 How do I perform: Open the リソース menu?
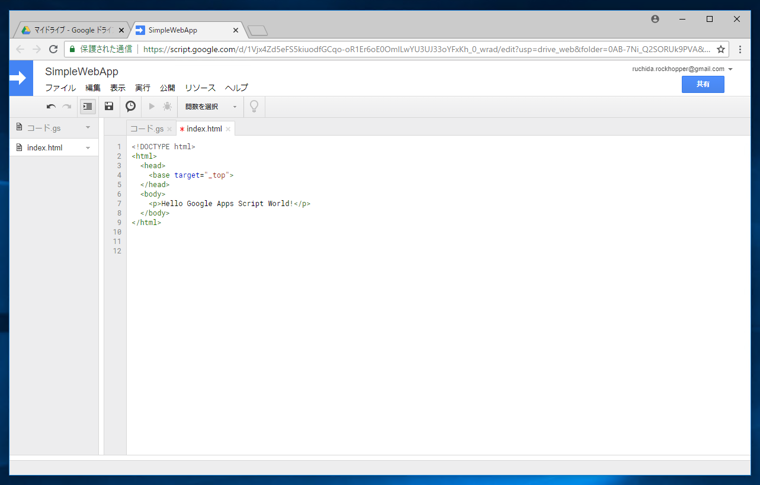click(x=200, y=88)
